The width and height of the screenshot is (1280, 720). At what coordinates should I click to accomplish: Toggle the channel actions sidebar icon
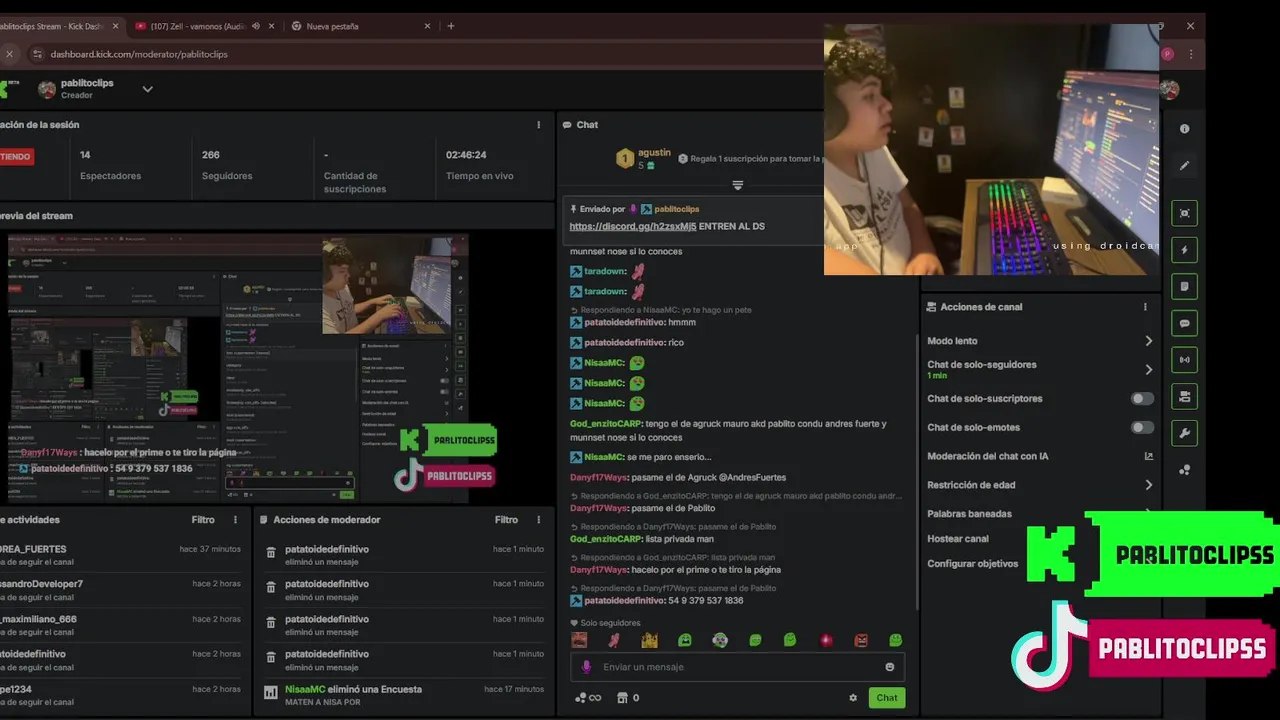pyautogui.click(x=1184, y=397)
